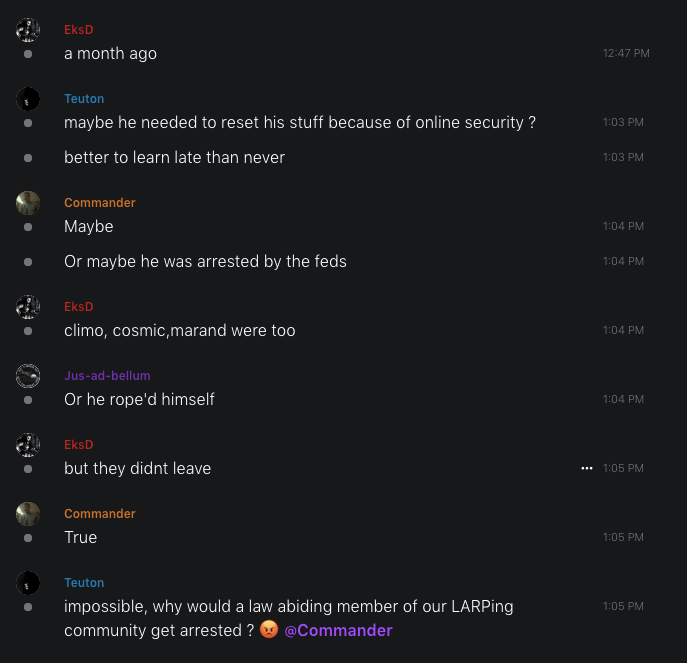This screenshot has height=663, width=687.
Task: Click the Teuton username above "impossible, why would"
Action: click(x=84, y=583)
